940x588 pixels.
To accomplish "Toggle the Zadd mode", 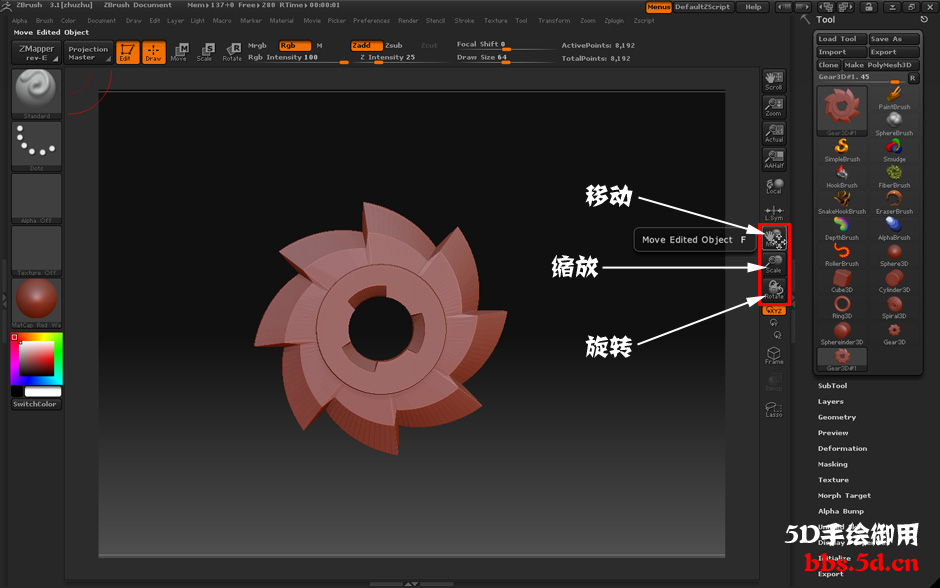I will click(366, 46).
